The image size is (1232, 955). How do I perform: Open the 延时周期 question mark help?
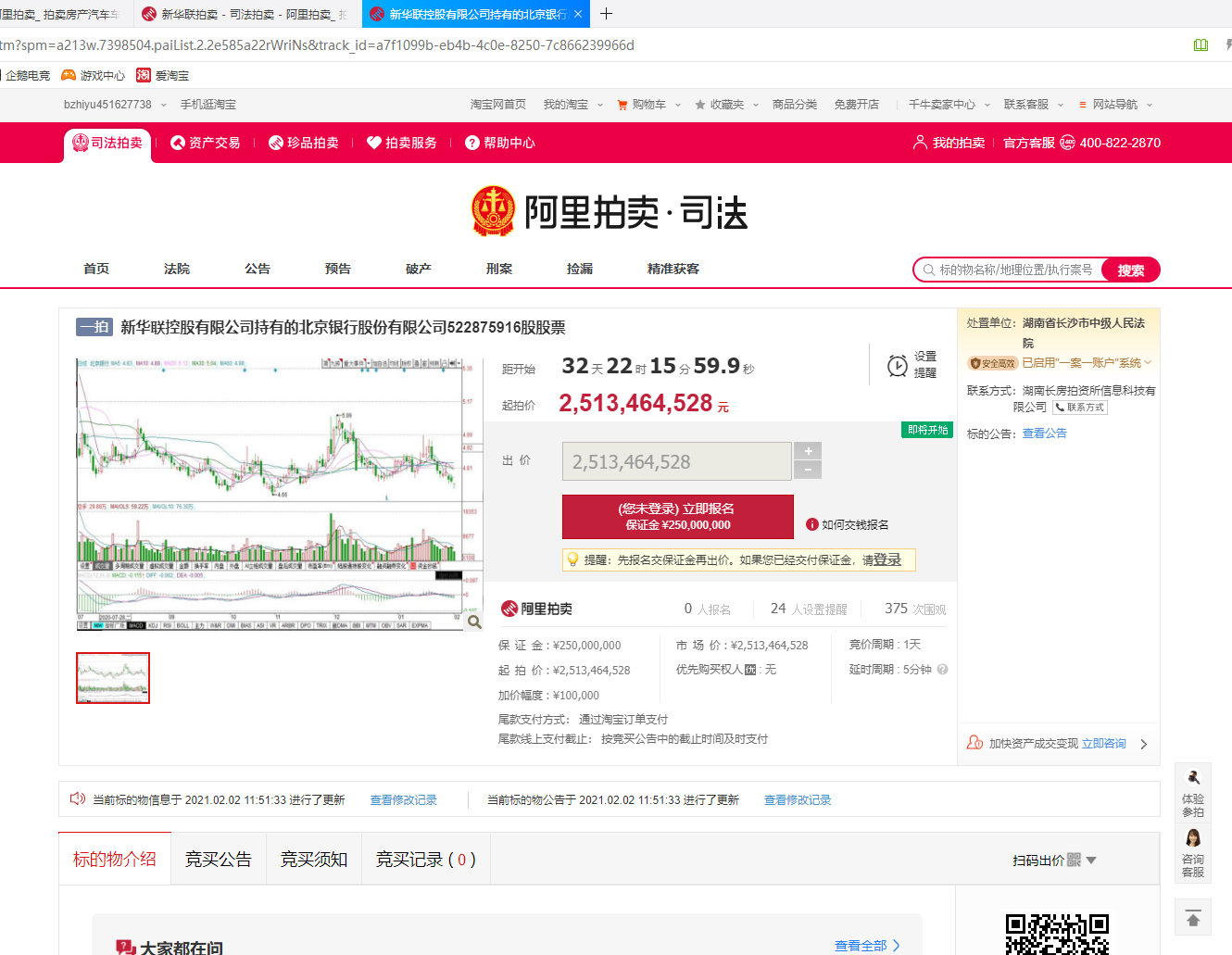tap(942, 670)
